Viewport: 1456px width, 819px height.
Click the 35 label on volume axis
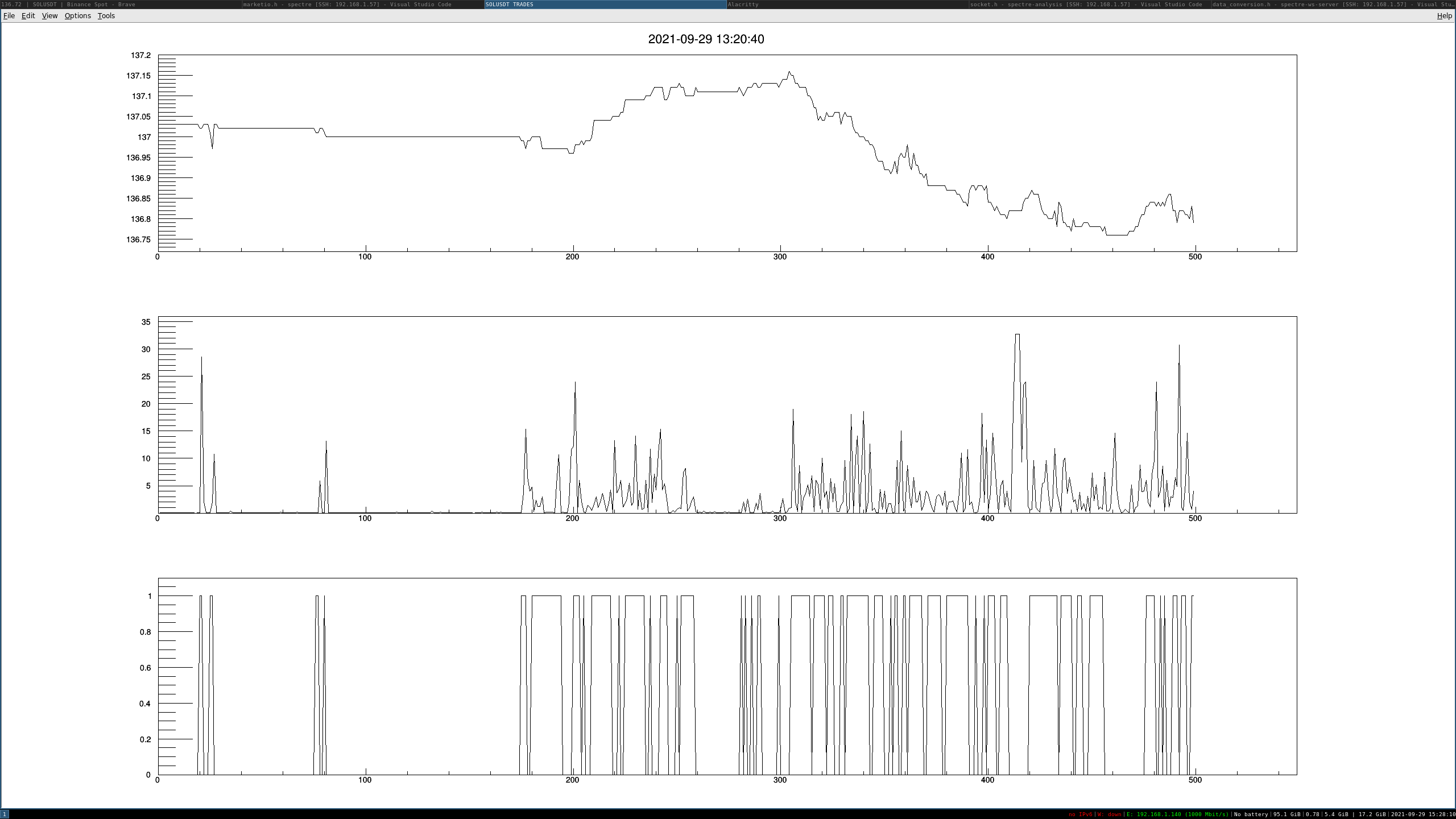tap(146, 322)
